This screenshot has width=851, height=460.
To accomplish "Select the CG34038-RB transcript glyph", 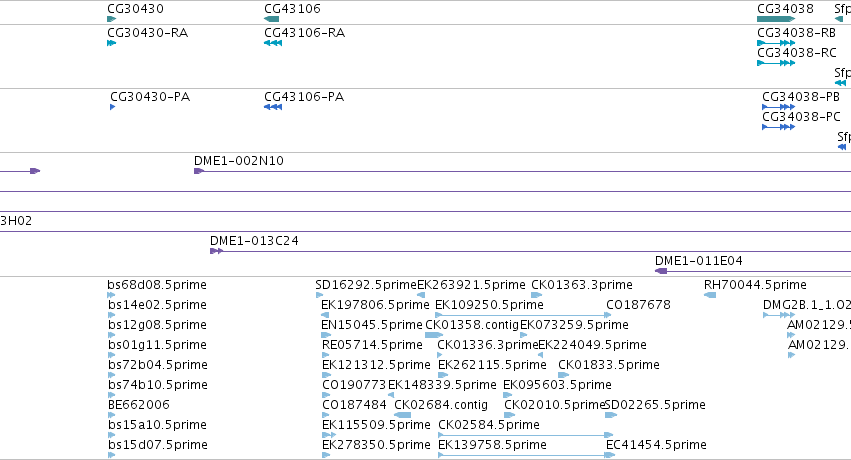I will pyautogui.click(x=776, y=43).
